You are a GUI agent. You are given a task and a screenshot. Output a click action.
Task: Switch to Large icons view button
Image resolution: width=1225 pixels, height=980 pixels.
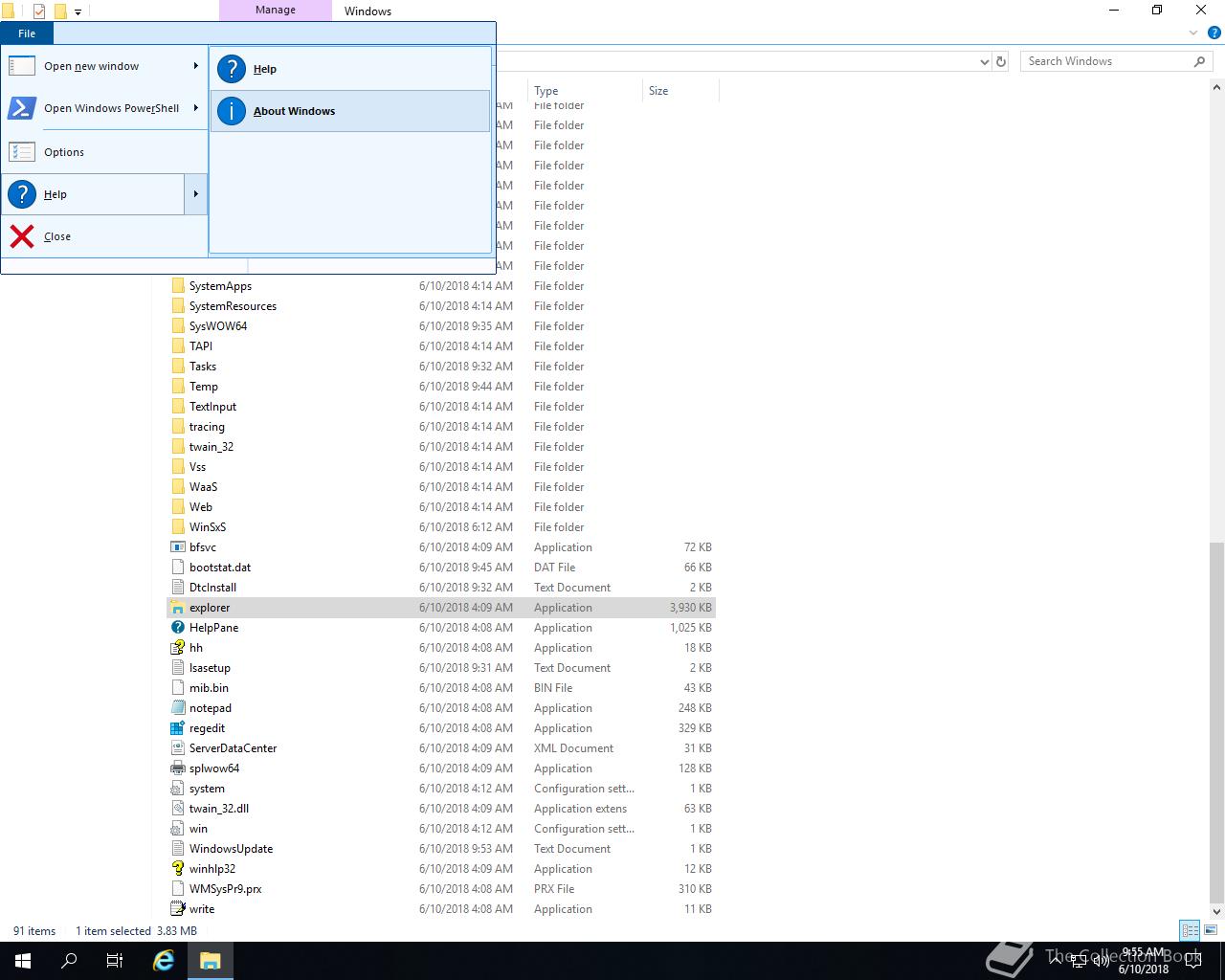(1210, 930)
